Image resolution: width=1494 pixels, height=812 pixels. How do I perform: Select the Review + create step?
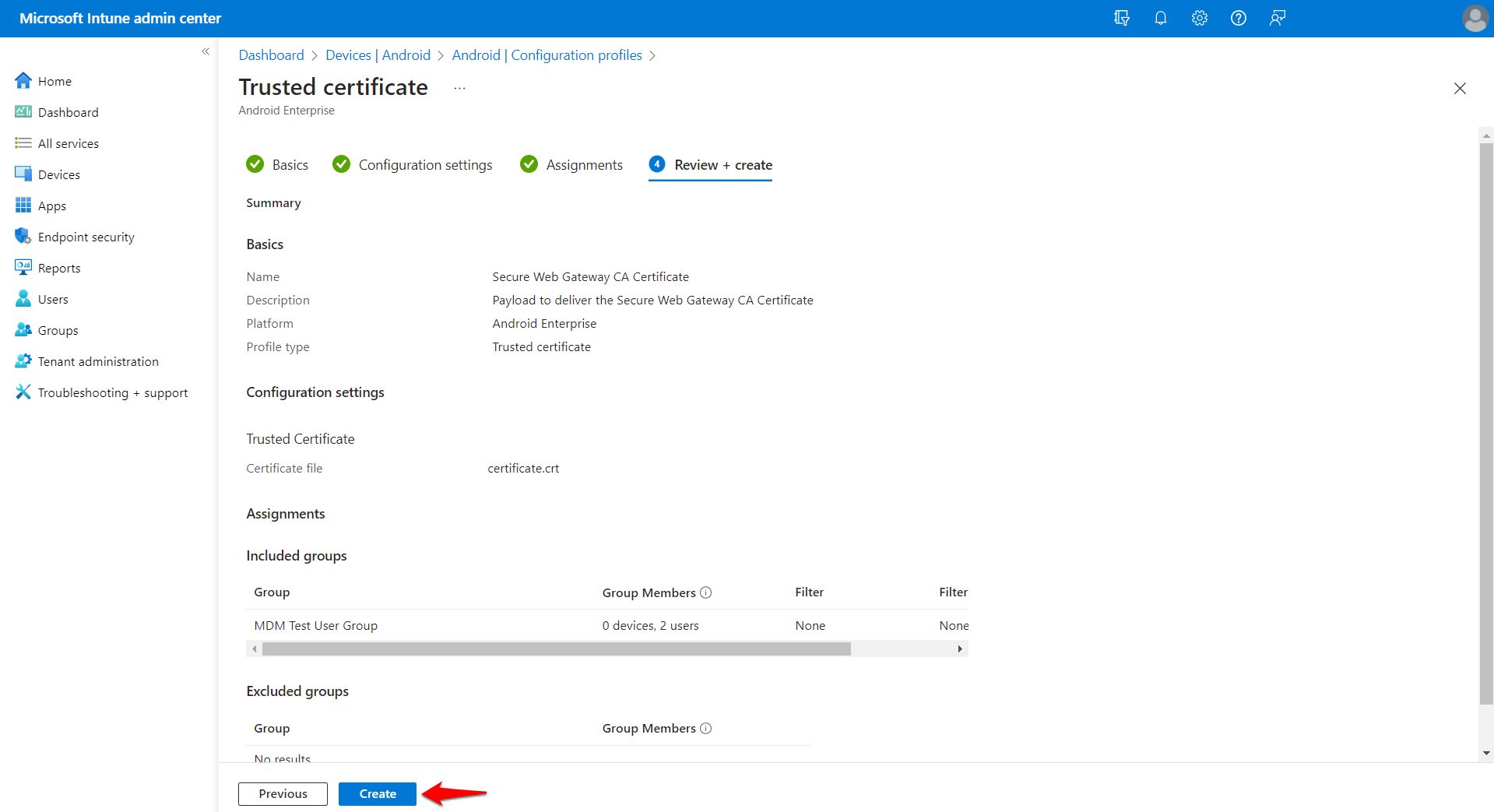pos(710,164)
